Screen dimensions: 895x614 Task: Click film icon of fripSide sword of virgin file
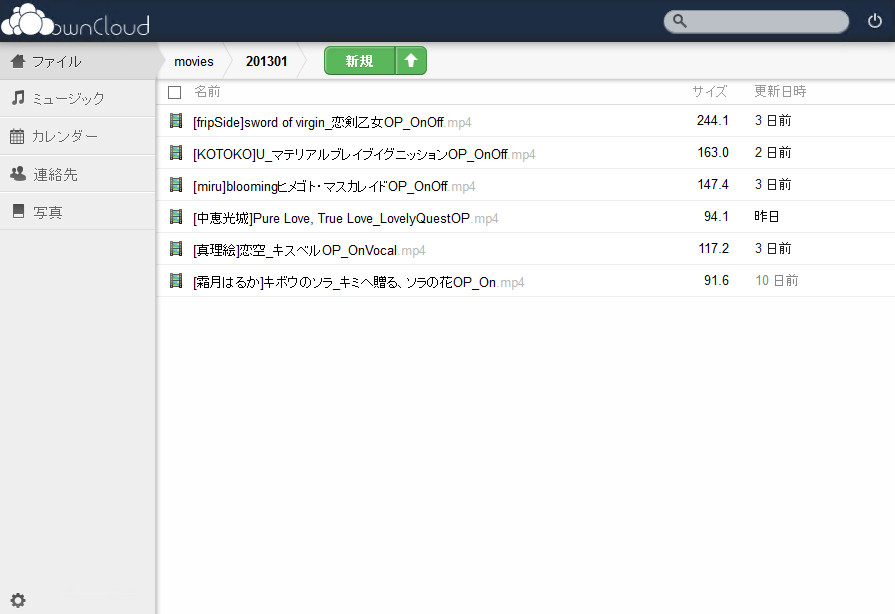click(x=176, y=120)
